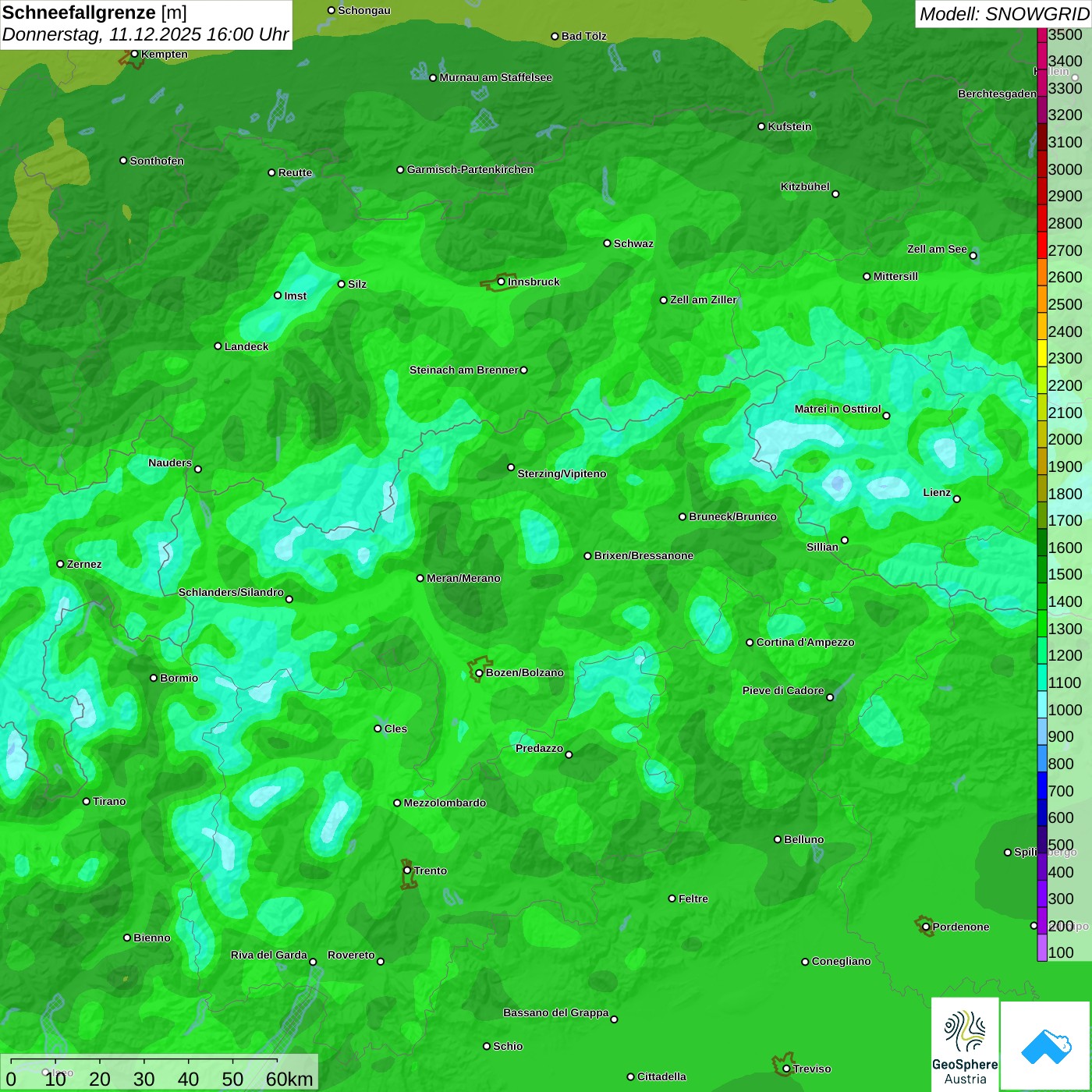Click the Bad Tölz label
This screenshot has width=1092, height=1092.
point(584,36)
